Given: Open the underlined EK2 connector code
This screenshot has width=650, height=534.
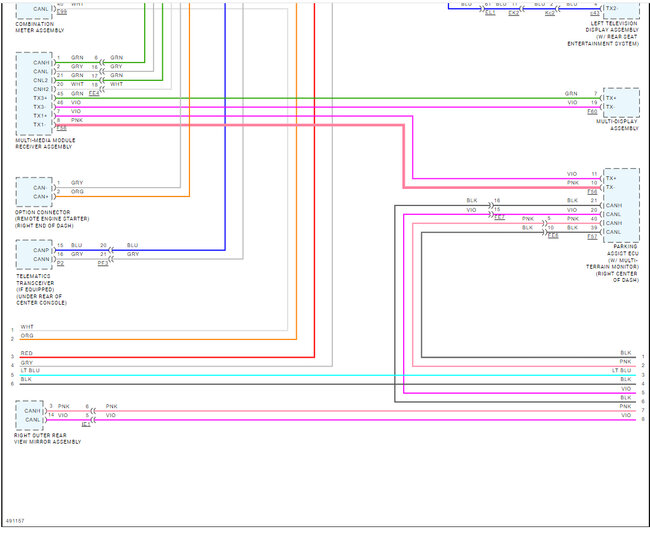Looking at the screenshot, I should 514,13.
